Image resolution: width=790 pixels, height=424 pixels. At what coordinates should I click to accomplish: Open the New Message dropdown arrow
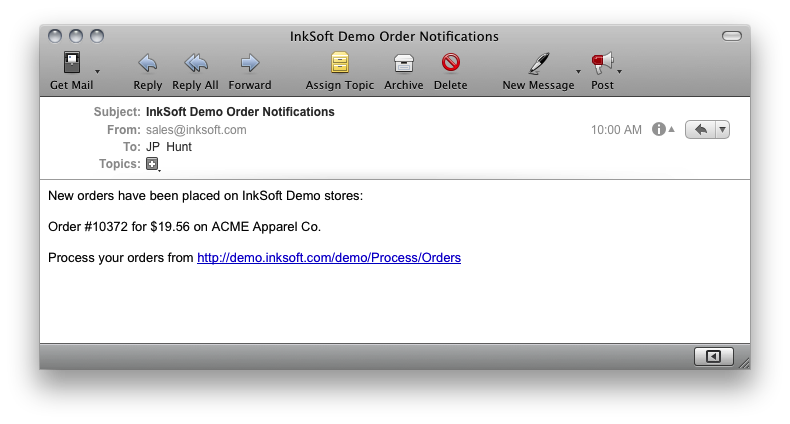pos(578,72)
